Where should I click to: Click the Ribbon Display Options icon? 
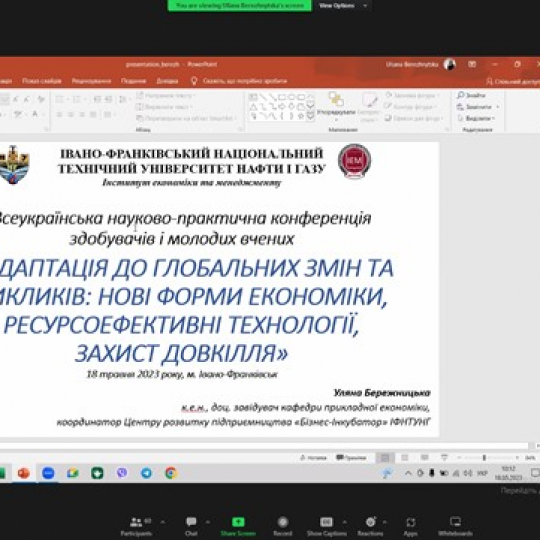[472, 64]
